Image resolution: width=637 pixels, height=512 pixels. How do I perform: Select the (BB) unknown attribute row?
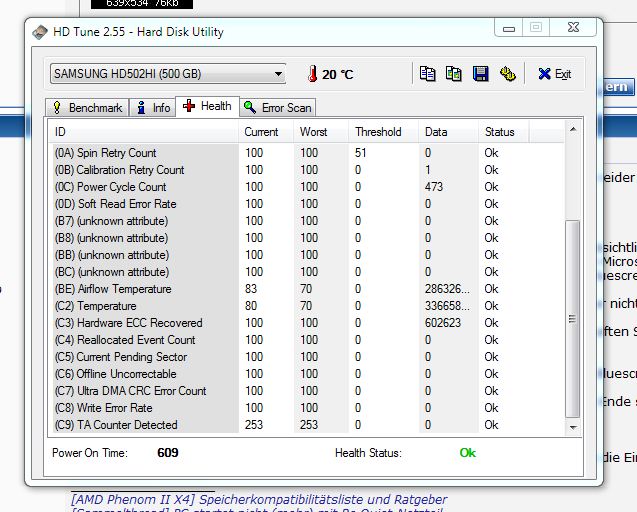307,255
